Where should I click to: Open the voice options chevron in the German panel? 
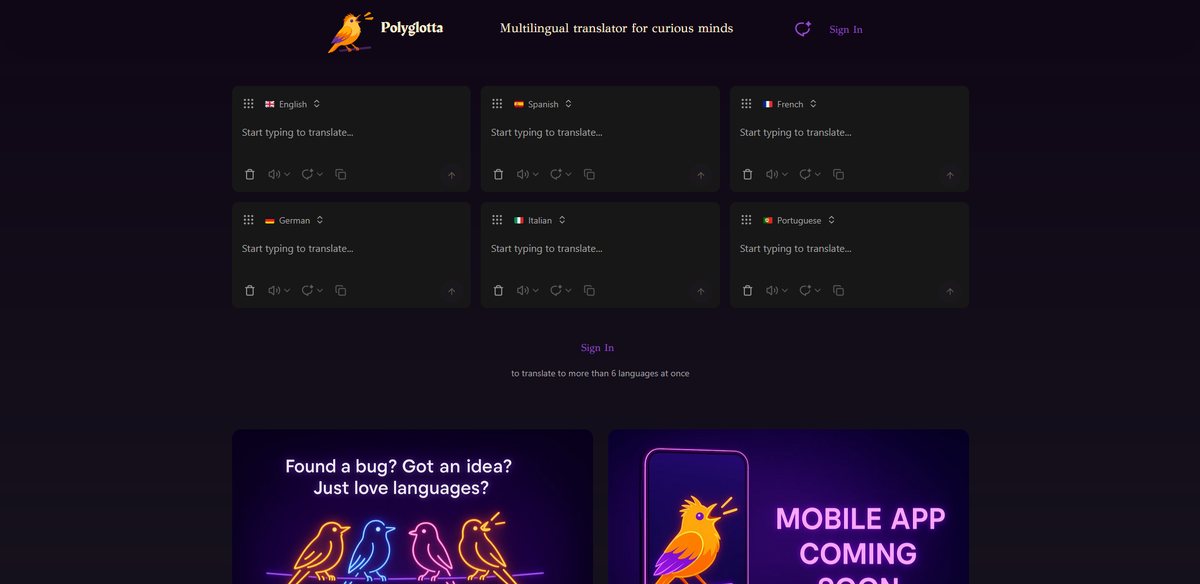tap(288, 291)
